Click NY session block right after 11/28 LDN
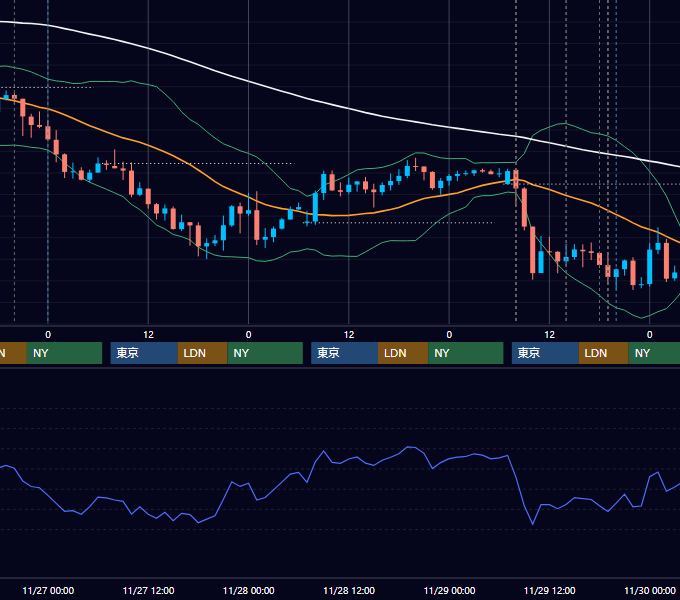The width and height of the screenshot is (680, 600). [466, 353]
